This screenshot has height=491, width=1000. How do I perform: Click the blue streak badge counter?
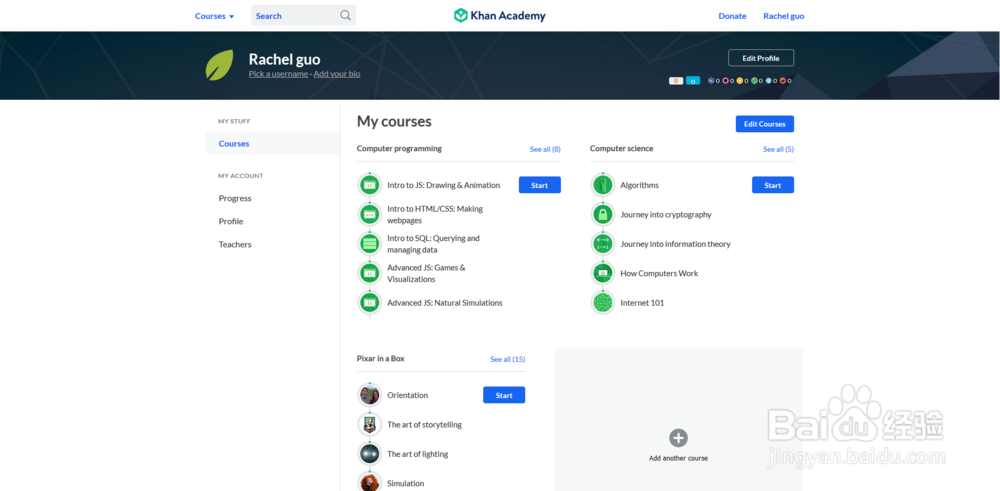pyautogui.click(x=693, y=81)
